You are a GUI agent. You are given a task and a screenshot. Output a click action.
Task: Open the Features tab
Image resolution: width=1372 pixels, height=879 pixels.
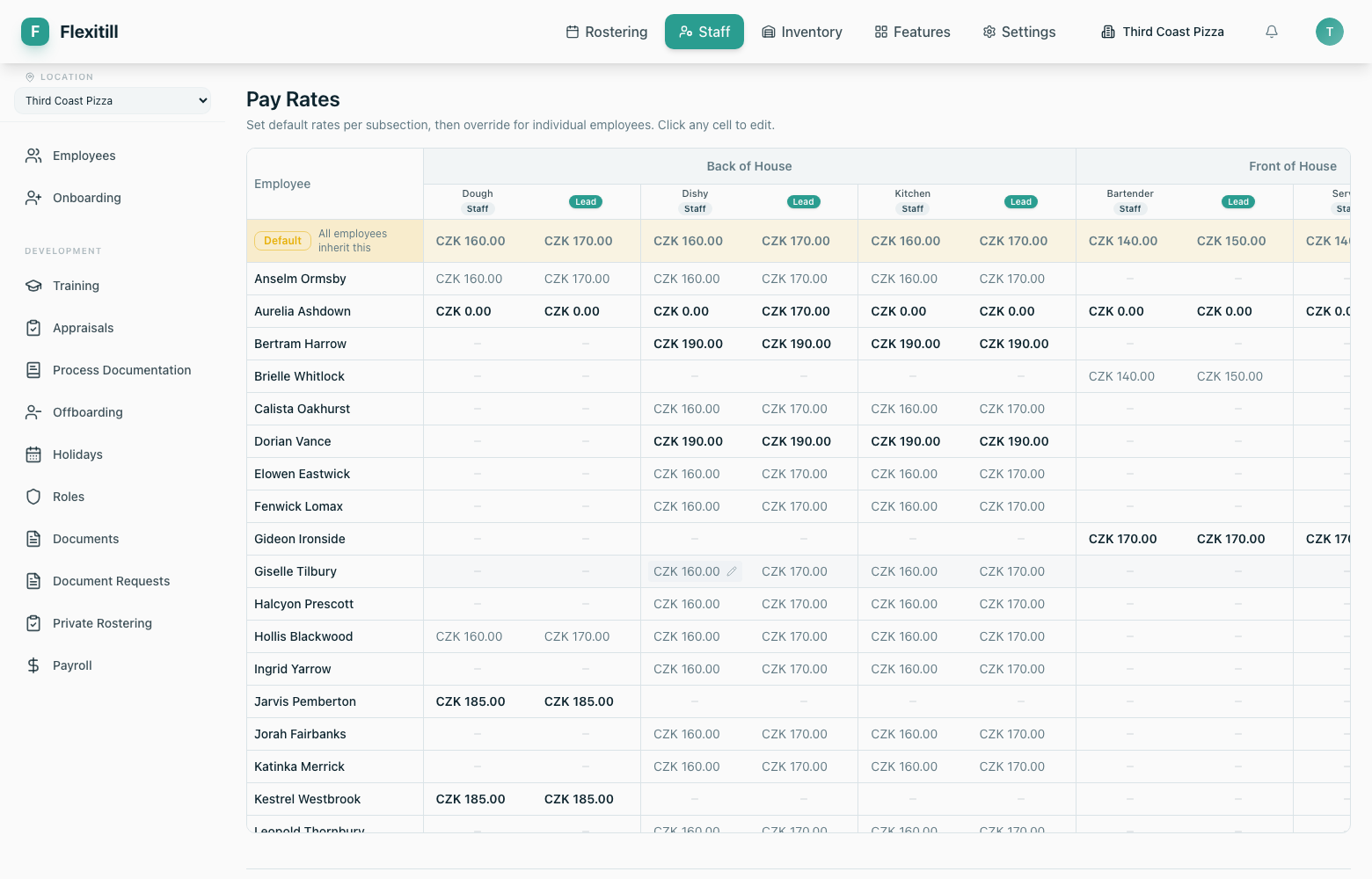click(x=912, y=32)
